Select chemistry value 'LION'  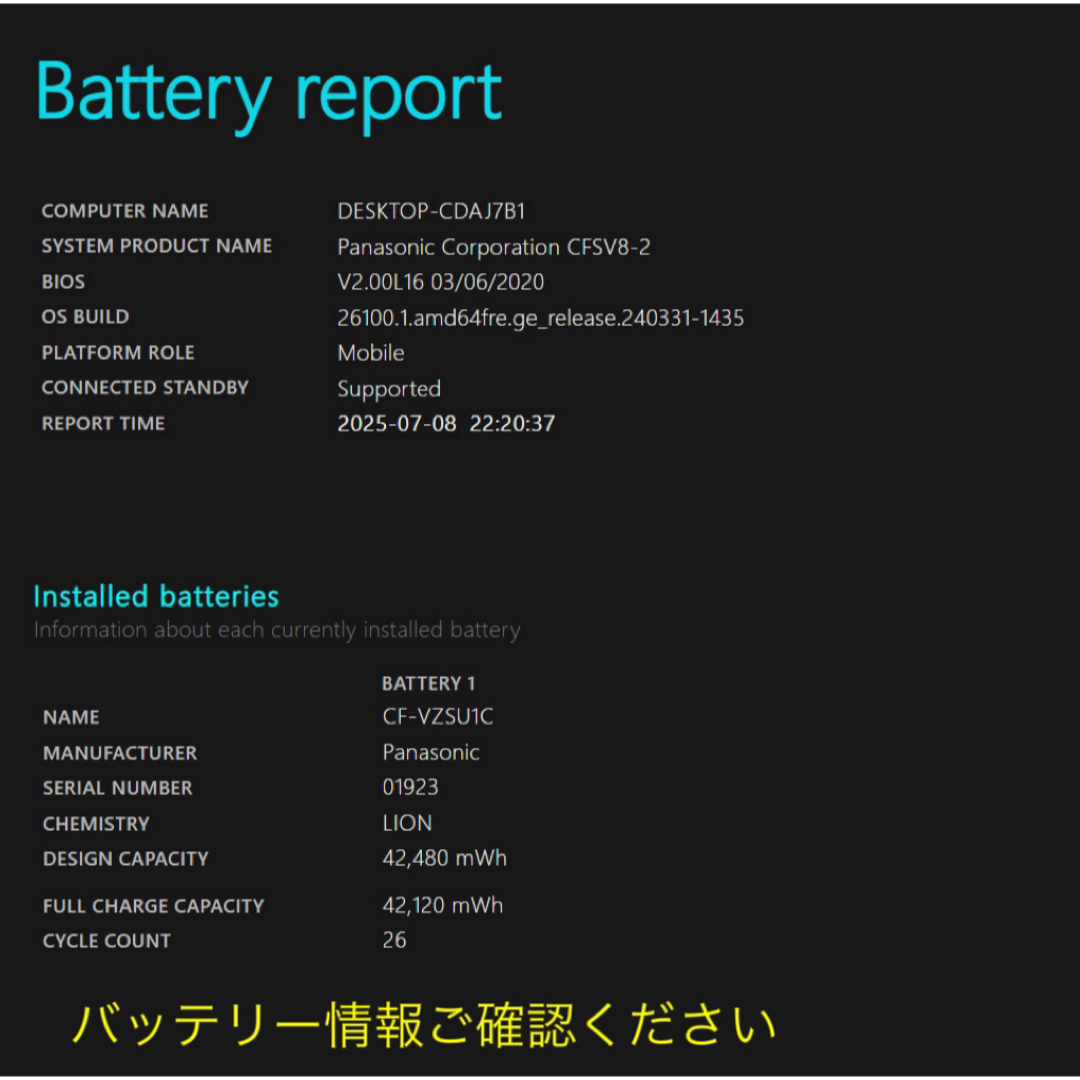[407, 823]
